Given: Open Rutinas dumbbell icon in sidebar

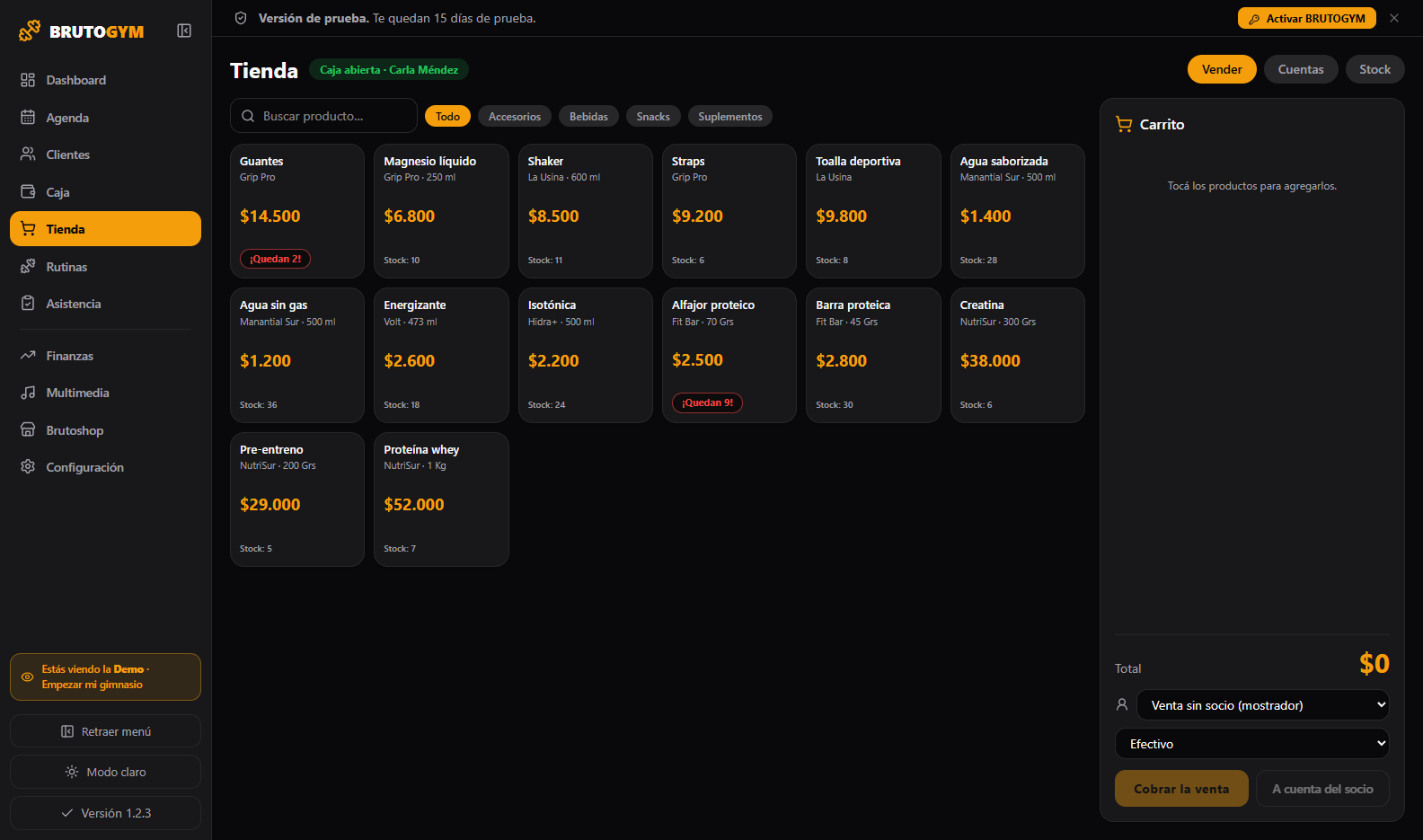Looking at the screenshot, I should point(28,267).
